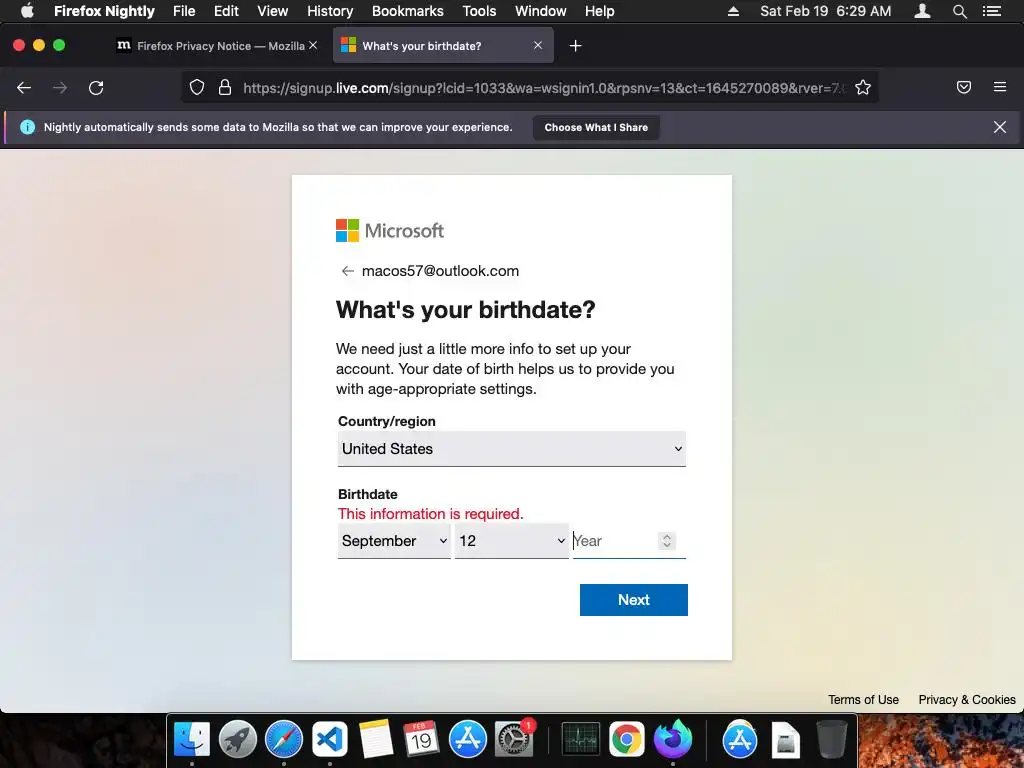1024x768 pixels.
Task: Open the File menu
Action: pyautogui.click(x=184, y=11)
